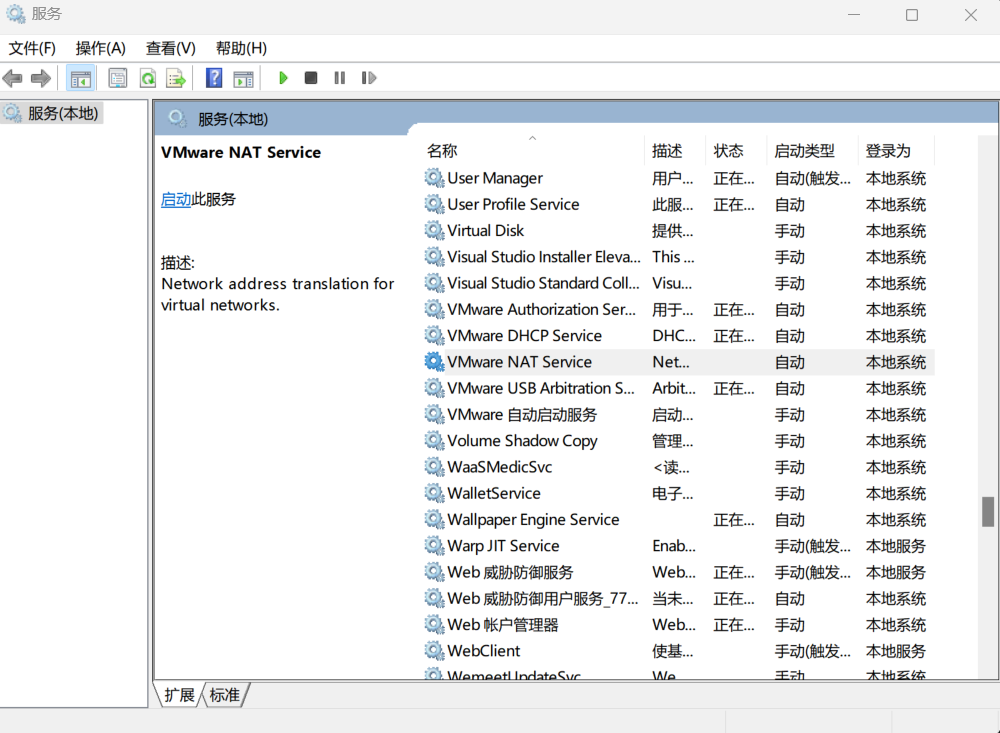
Task: Click the vertical scrollbar thumb
Action: (x=988, y=512)
